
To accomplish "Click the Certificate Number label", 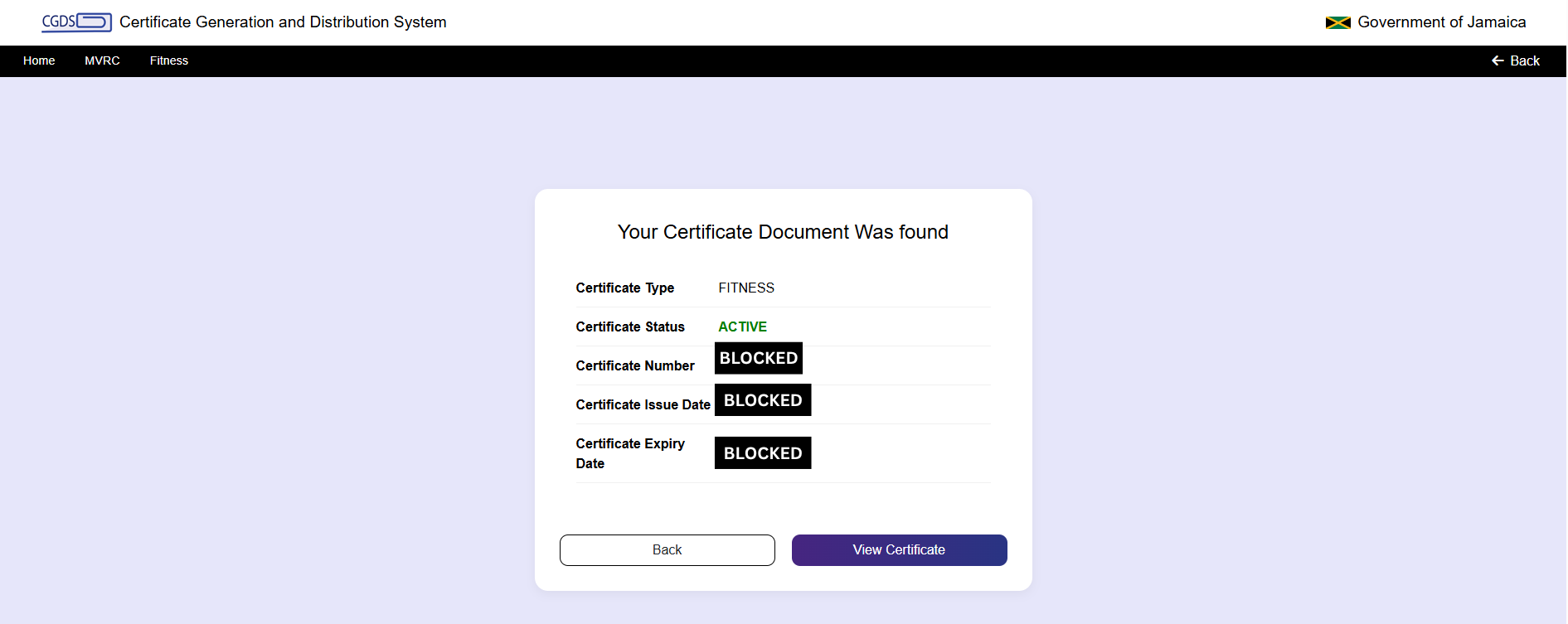I will click(x=635, y=365).
